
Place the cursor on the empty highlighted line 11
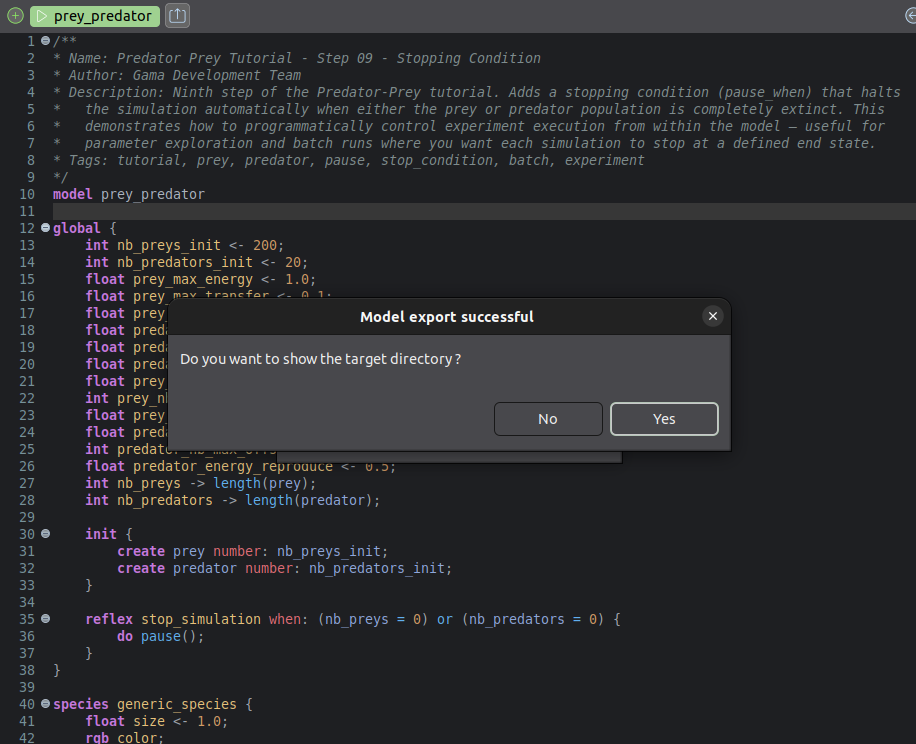point(484,211)
